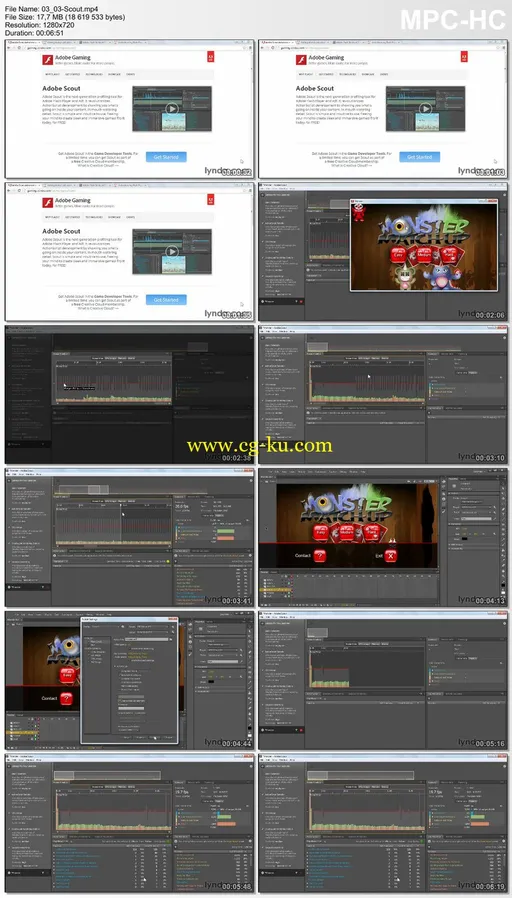Viewport: 512px width, 898px height.
Task: Click Flash logo in the 00:00:32 frame
Action: (48, 60)
